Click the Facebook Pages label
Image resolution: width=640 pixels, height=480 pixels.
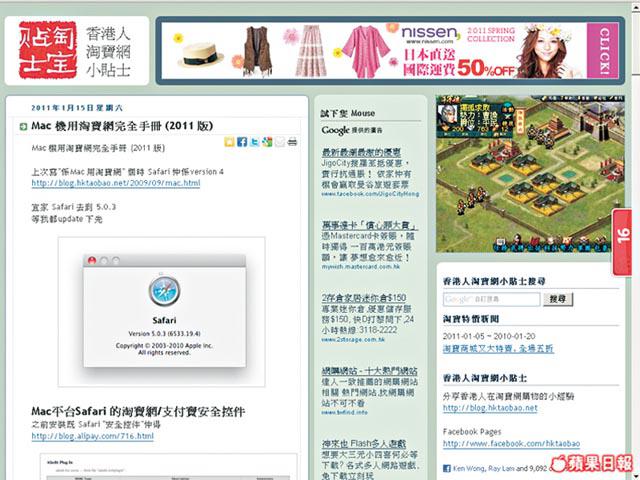click(472, 432)
